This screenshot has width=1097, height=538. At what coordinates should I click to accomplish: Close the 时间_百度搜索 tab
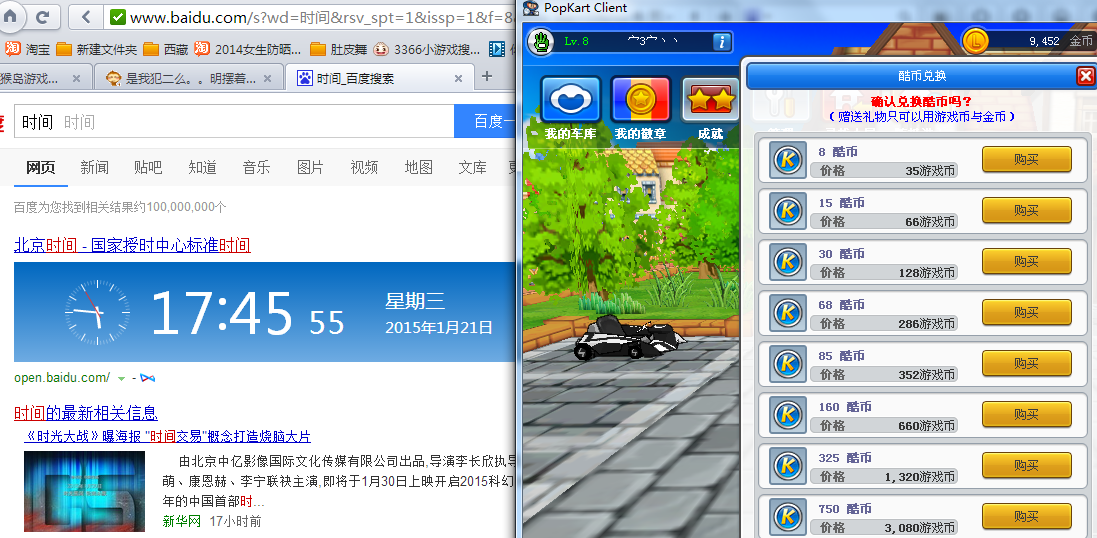click(x=458, y=78)
